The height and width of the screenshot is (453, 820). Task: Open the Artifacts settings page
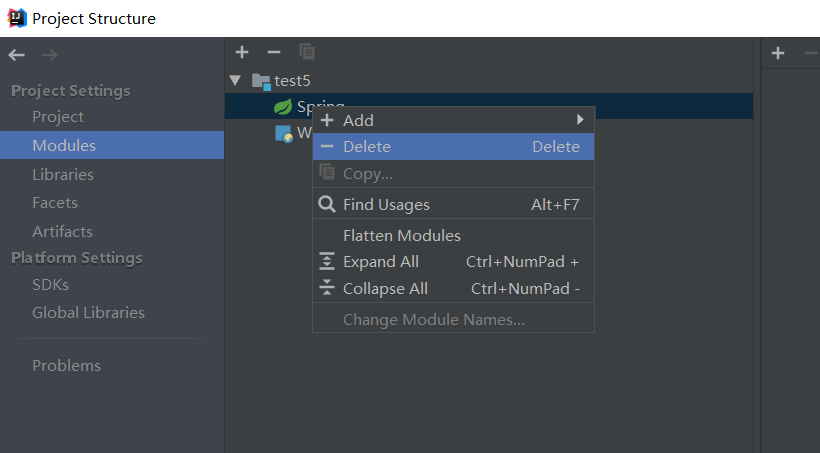pyautogui.click(x=62, y=231)
